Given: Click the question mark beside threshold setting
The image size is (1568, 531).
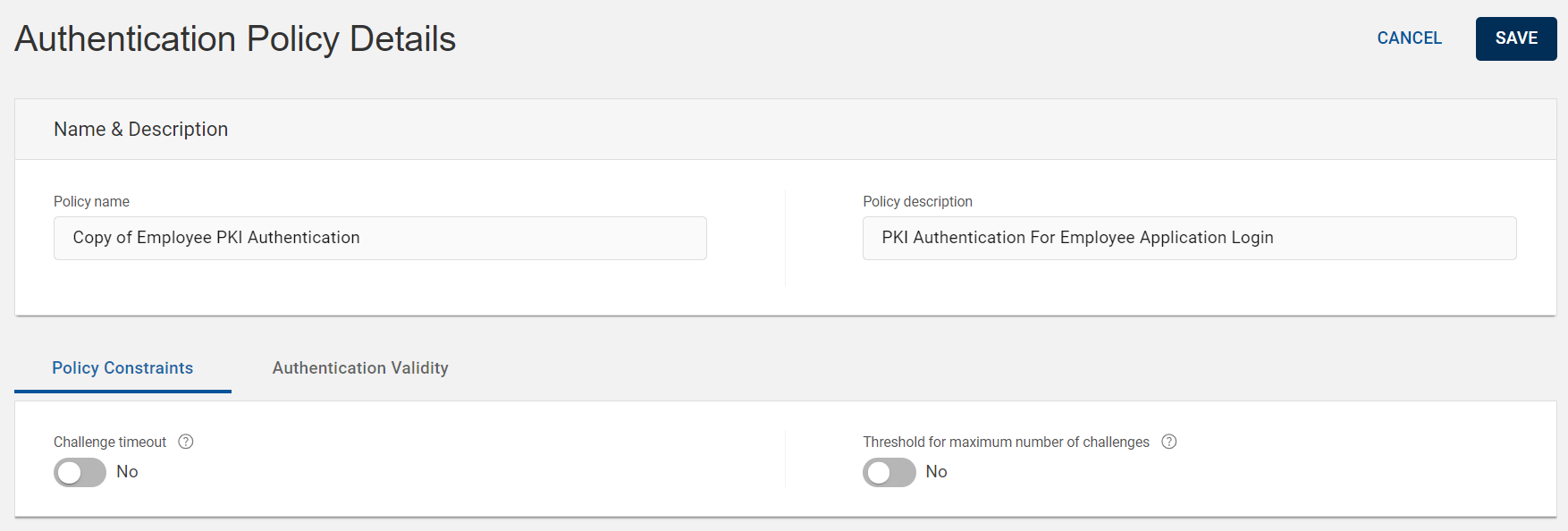Looking at the screenshot, I should pyautogui.click(x=1171, y=441).
